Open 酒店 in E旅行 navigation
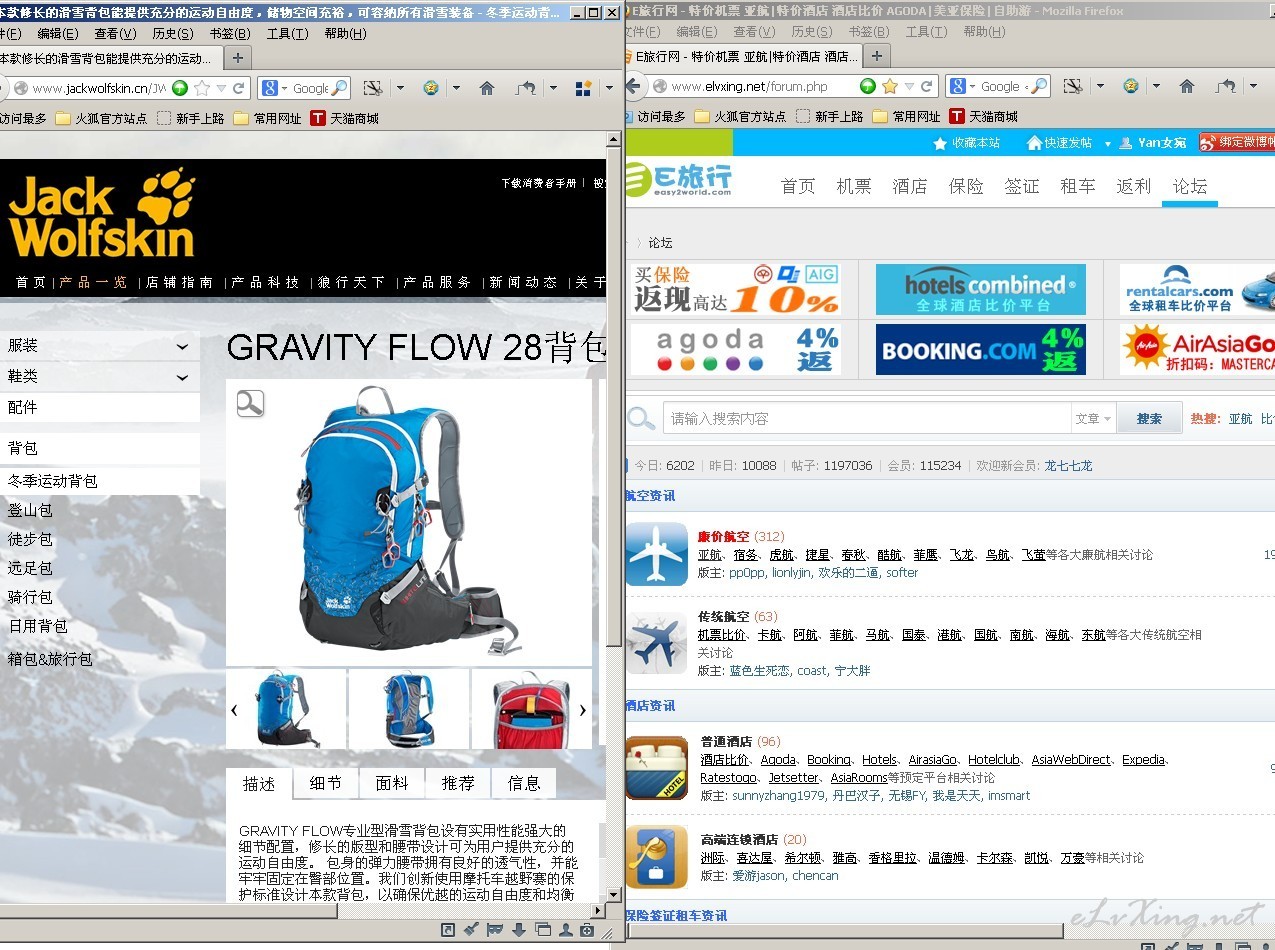Image resolution: width=1275 pixels, height=950 pixels. click(910, 186)
